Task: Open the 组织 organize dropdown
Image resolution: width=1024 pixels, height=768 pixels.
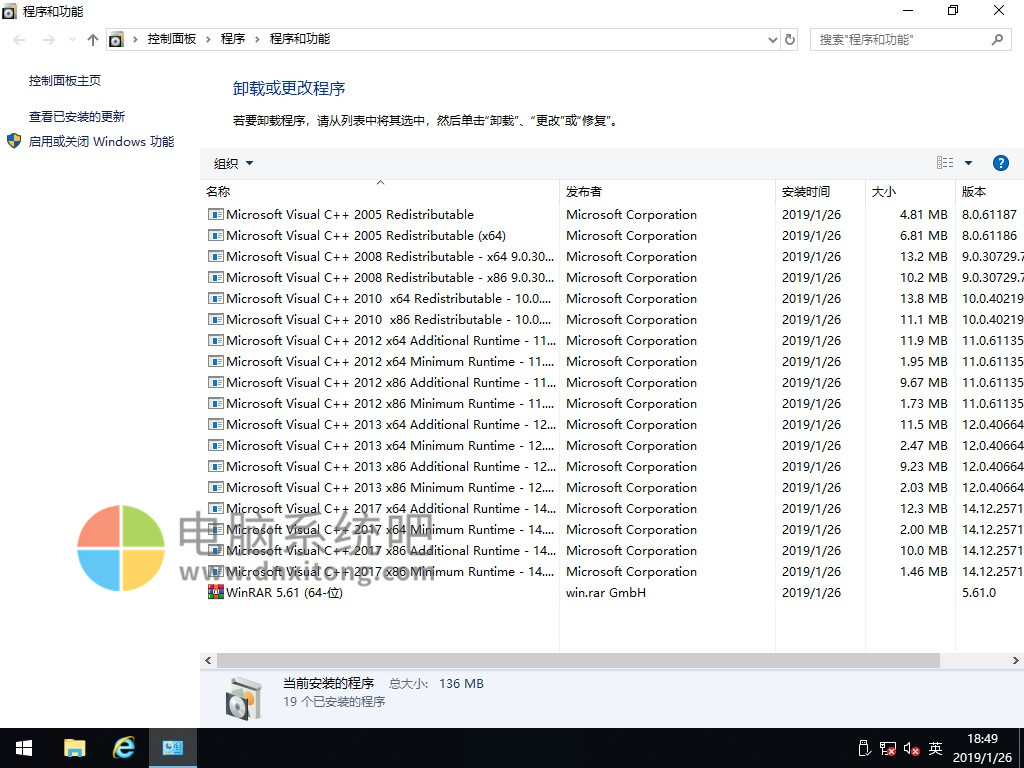Action: tap(233, 163)
